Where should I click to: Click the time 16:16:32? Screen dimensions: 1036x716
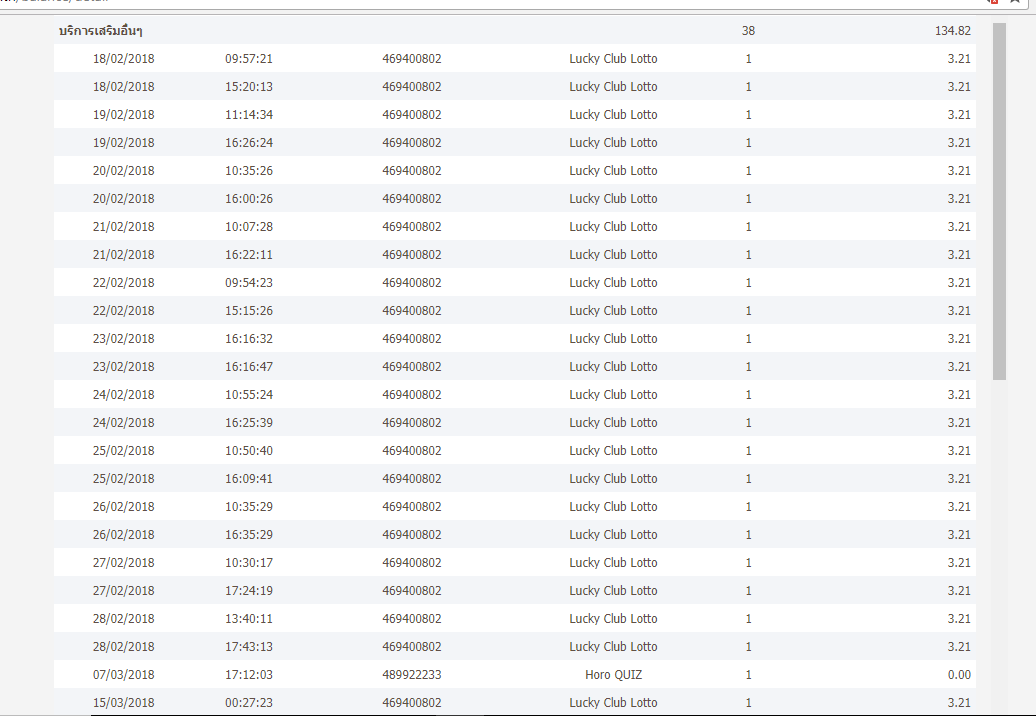(249, 339)
